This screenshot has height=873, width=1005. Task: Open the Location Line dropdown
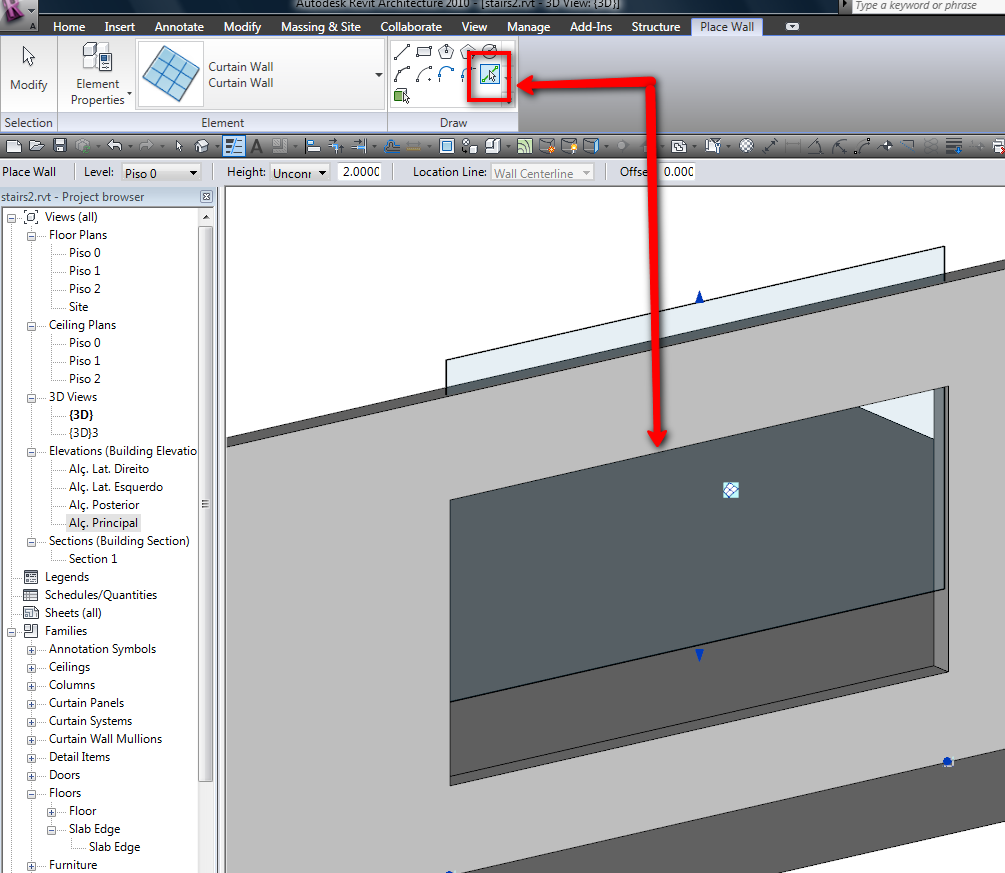(542, 173)
